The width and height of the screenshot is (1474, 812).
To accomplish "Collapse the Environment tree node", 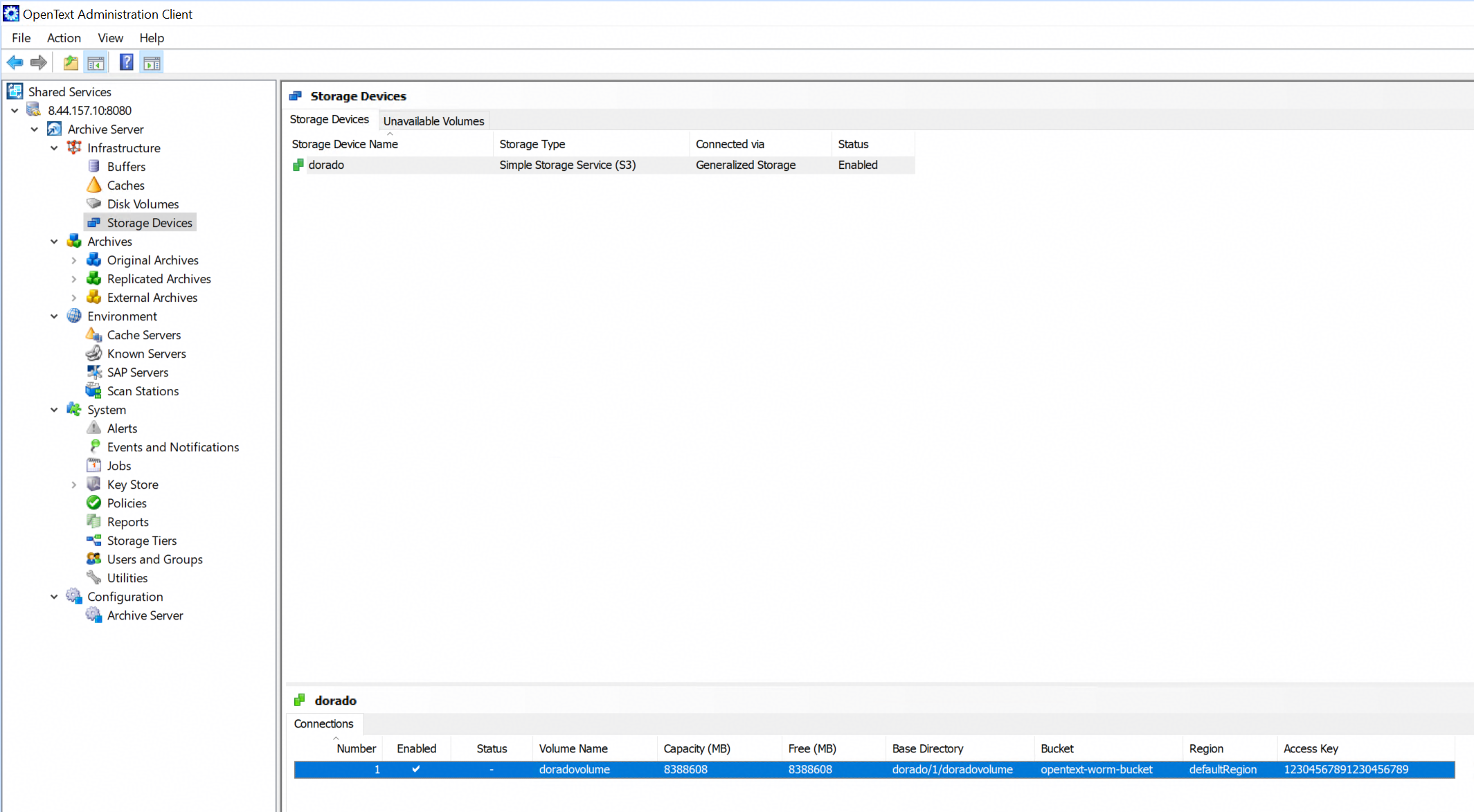I will coord(54,316).
